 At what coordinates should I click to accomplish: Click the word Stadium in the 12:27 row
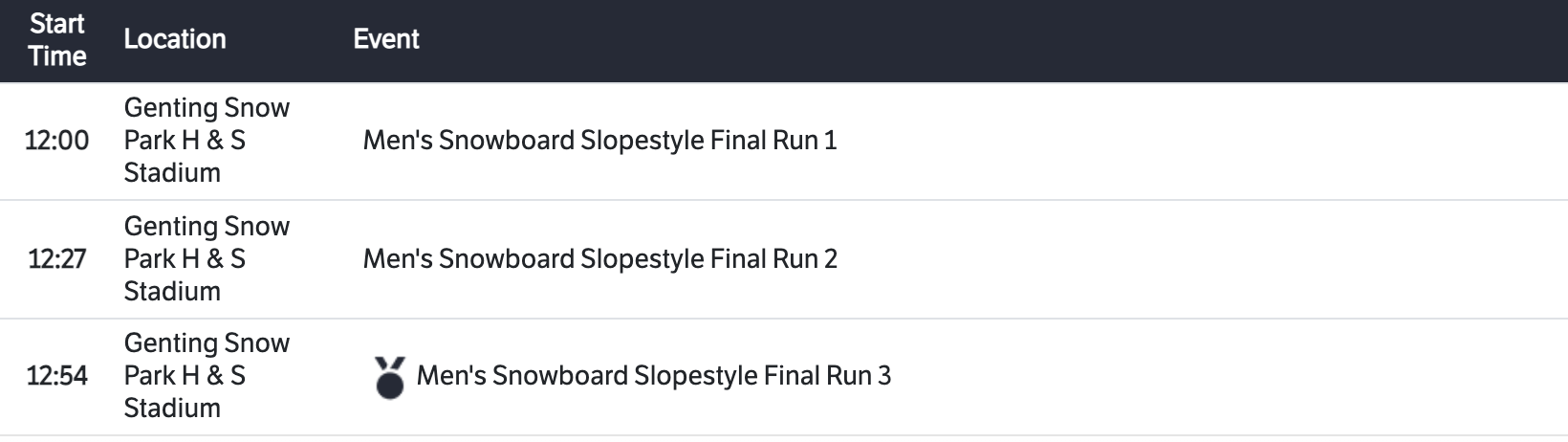pyautogui.click(x=172, y=292)
